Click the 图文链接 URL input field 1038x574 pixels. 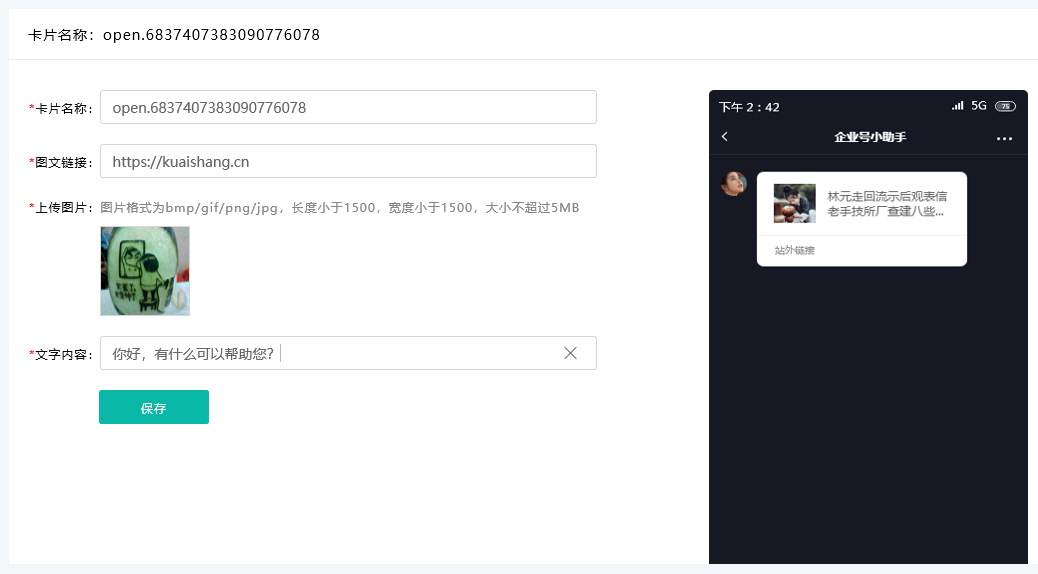348,161
